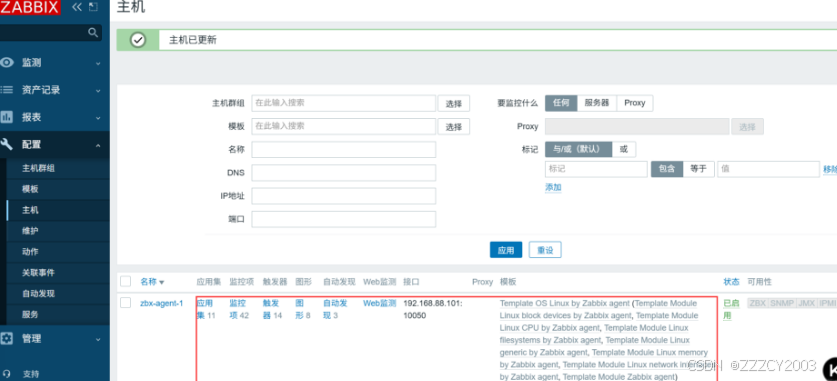Screen dimensions: 837x381
Task: Click the headset icon beside 支持
Action: click(x=7, y=374)
